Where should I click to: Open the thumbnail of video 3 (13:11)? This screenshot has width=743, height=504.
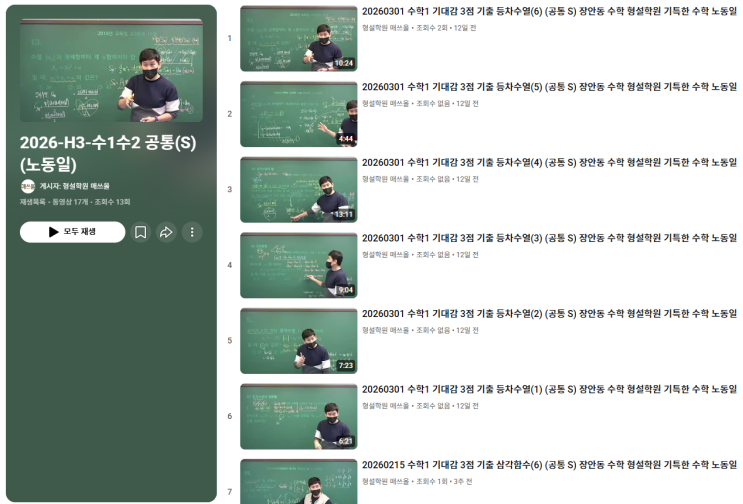click(x=299, y=189)
